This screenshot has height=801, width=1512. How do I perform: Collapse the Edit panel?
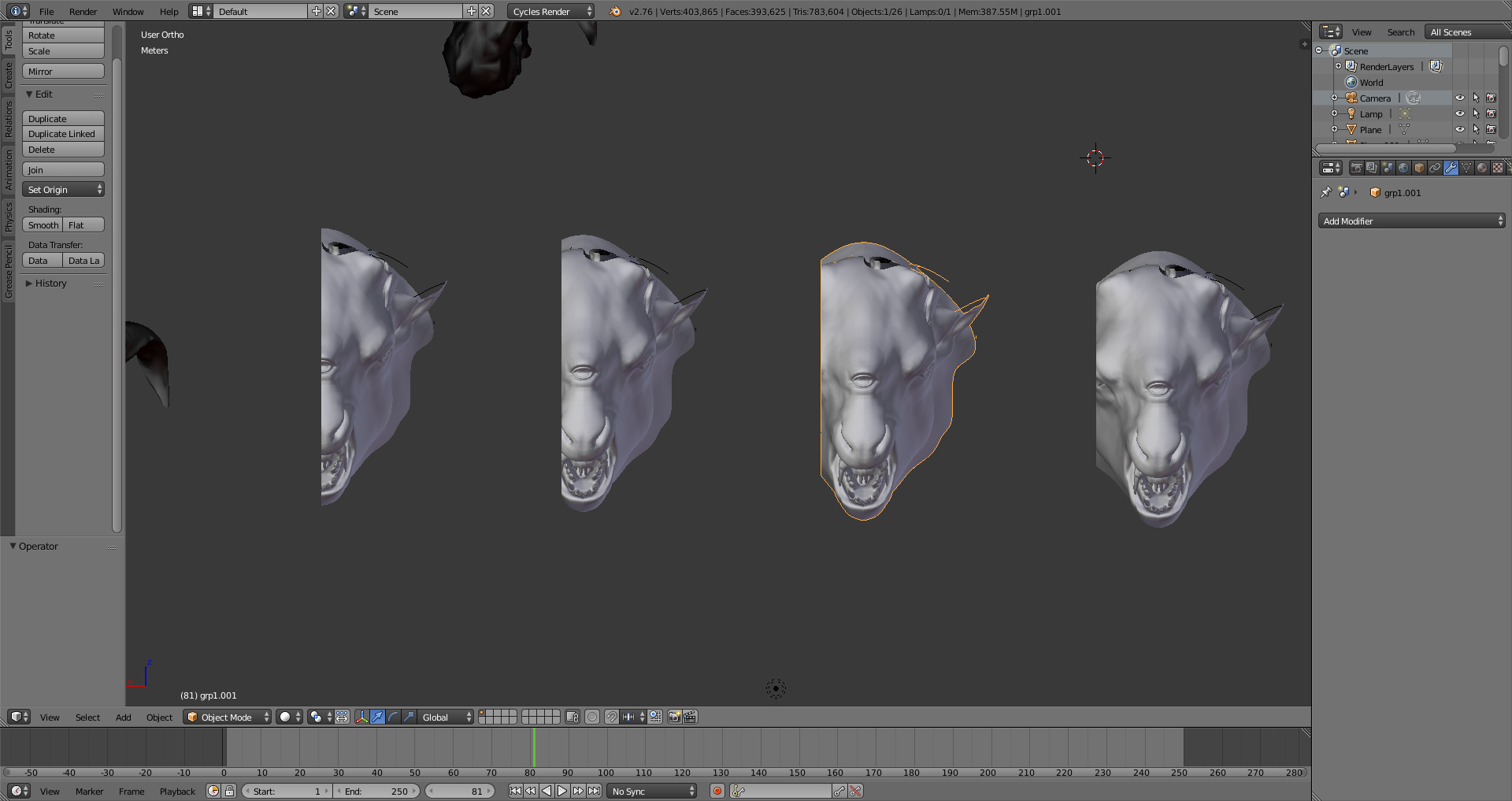click(x=39, y=94)
